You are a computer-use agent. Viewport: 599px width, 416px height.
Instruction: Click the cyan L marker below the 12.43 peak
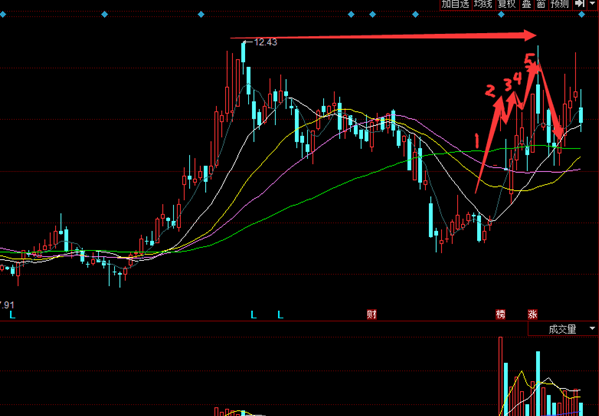coord(253,315)
